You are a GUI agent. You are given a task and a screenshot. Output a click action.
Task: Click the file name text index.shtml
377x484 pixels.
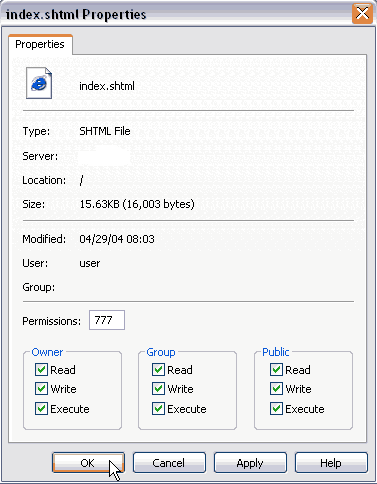[x=107, y=86]
